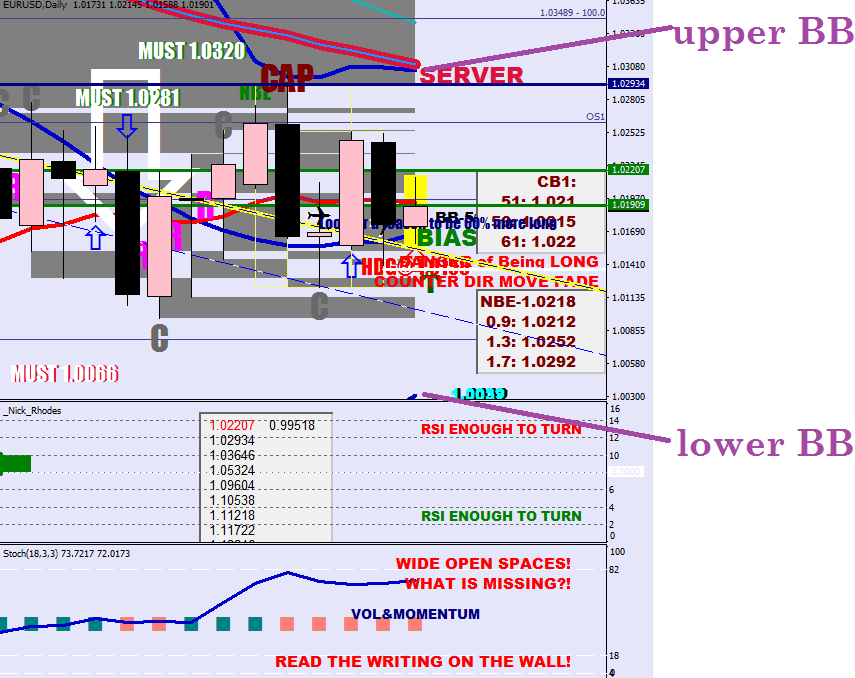Click the green 1.01909 price axis label
Viewport: 855px width, 678px height.
coord(629,205)
